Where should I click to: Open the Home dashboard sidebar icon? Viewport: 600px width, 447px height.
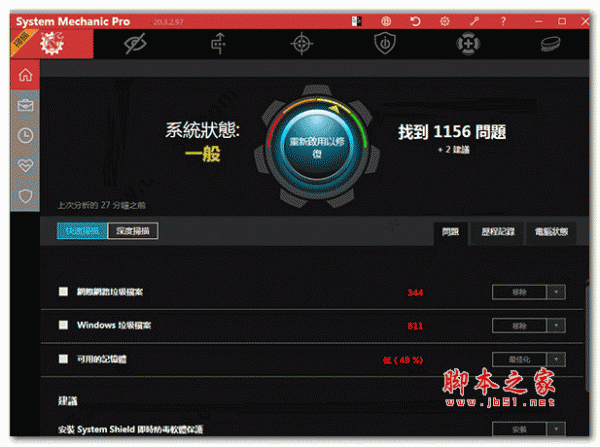(x=25, y=75)
